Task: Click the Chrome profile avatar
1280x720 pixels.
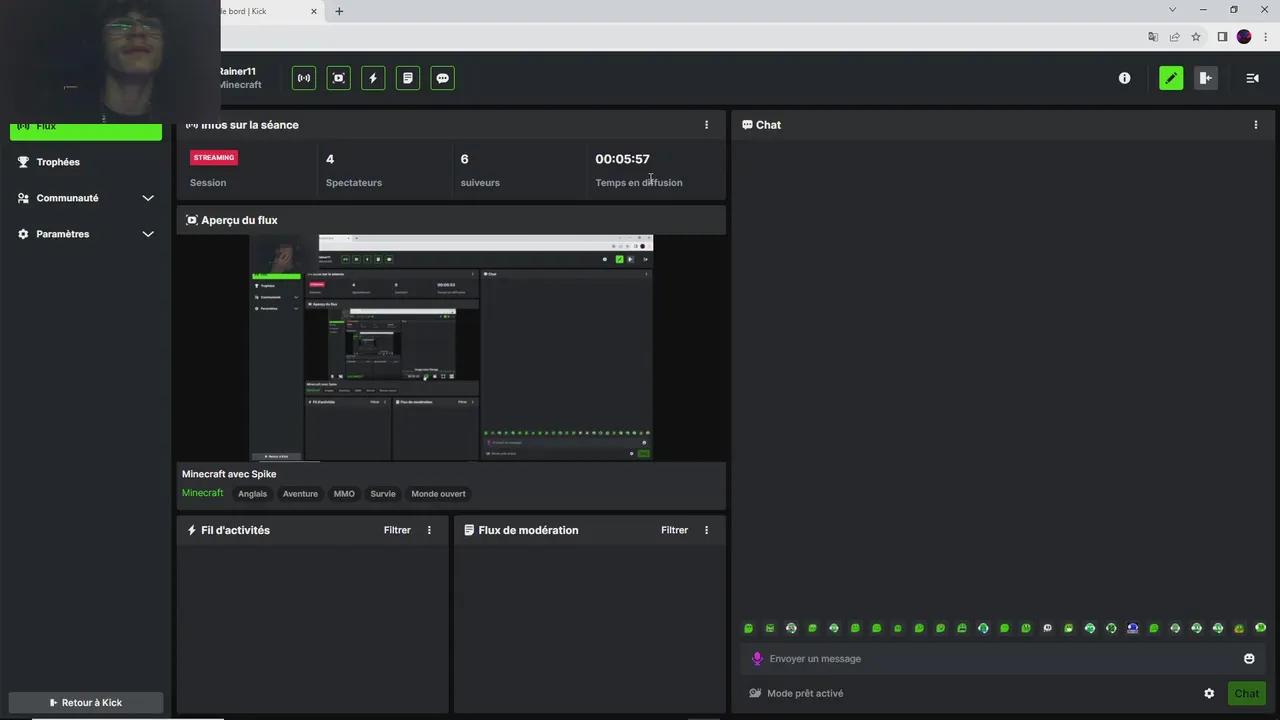Action: pyautogui.click(x=1244, y=37)
